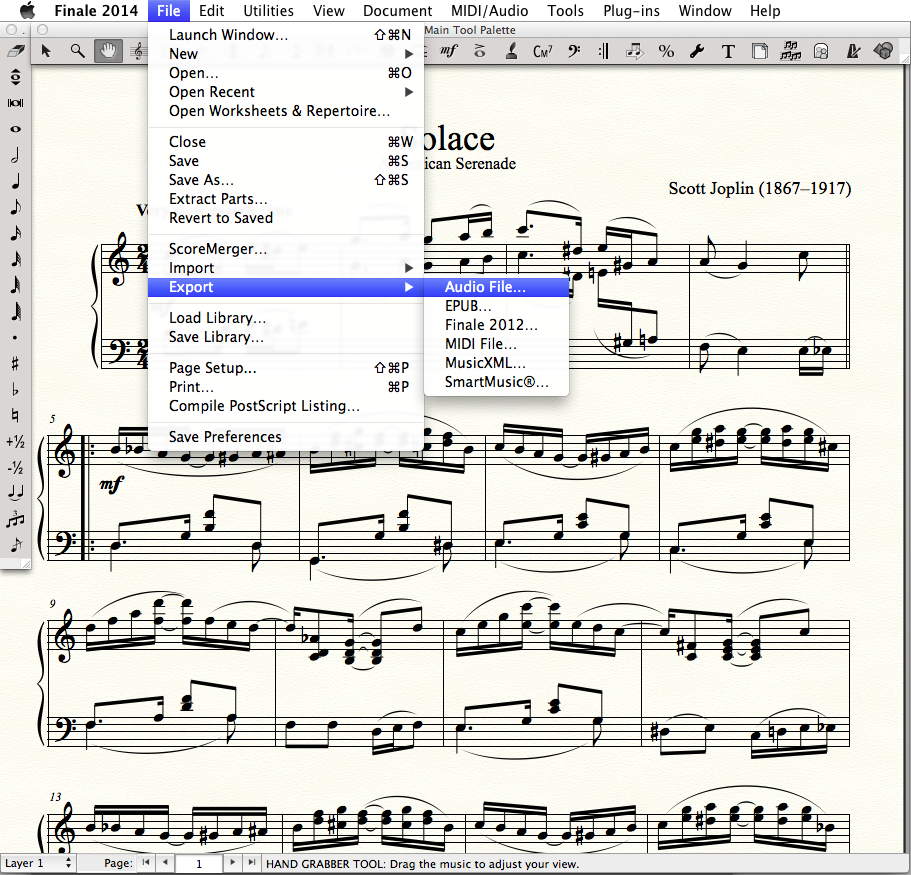
Task: Choose MIDI File… export option
Action: tap(496, 344)
